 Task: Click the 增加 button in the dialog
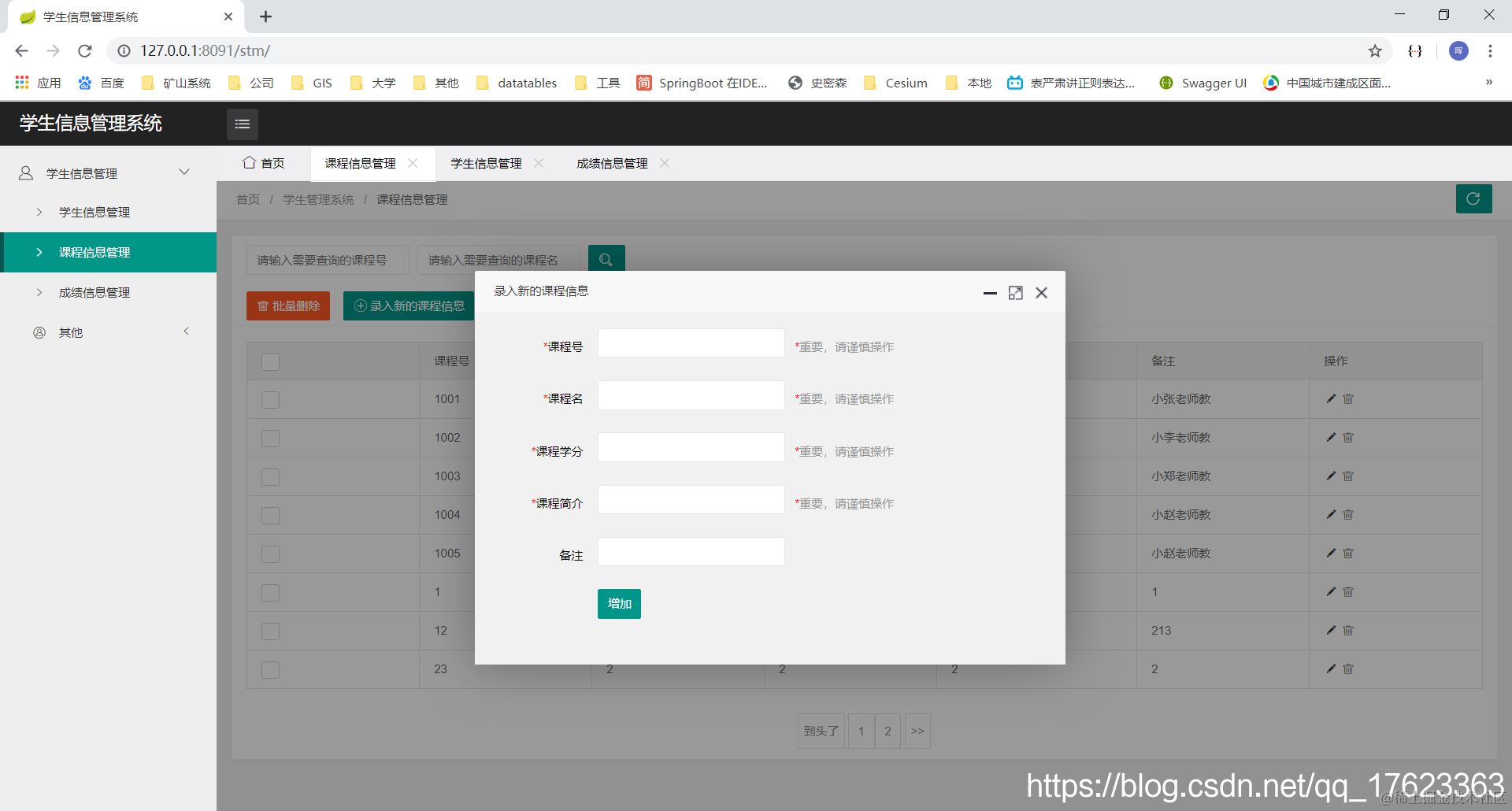tap(619, 603)
